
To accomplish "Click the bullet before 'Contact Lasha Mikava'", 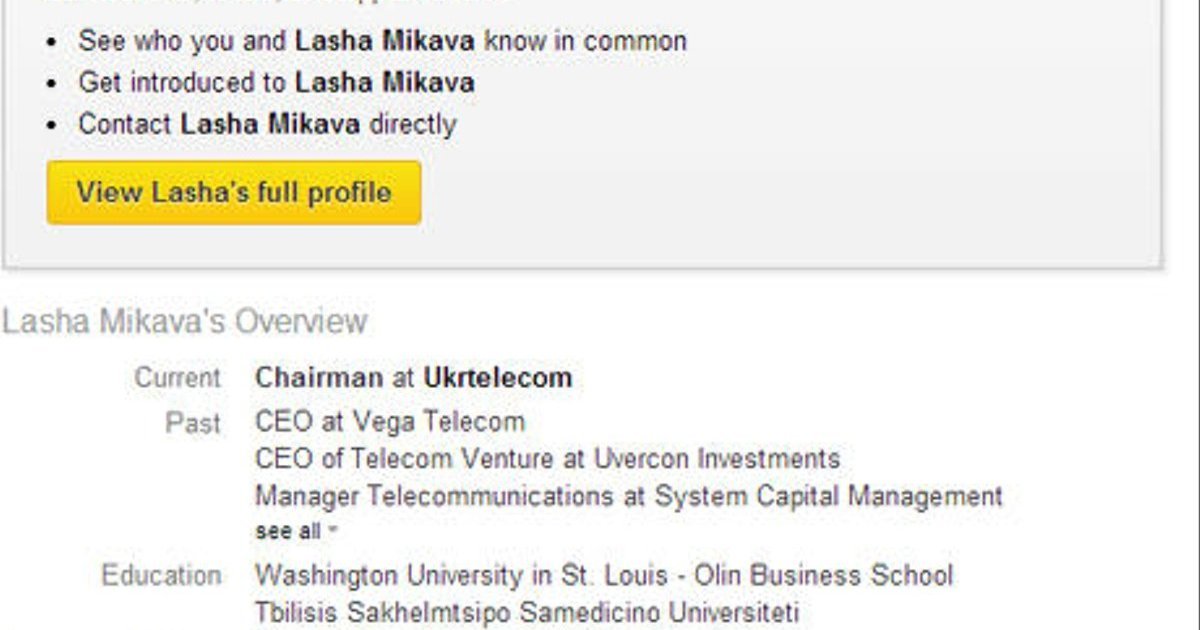I will coord(56,126).
